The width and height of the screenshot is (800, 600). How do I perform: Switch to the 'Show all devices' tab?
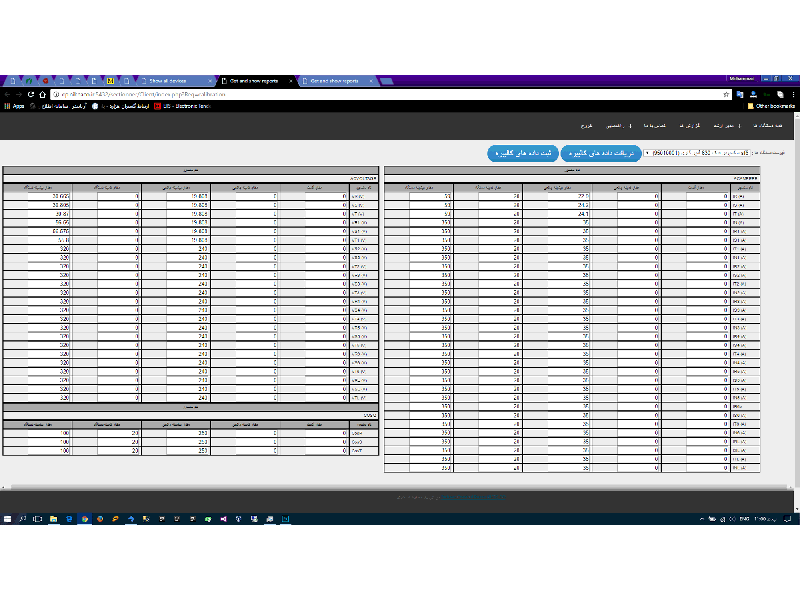175,80
